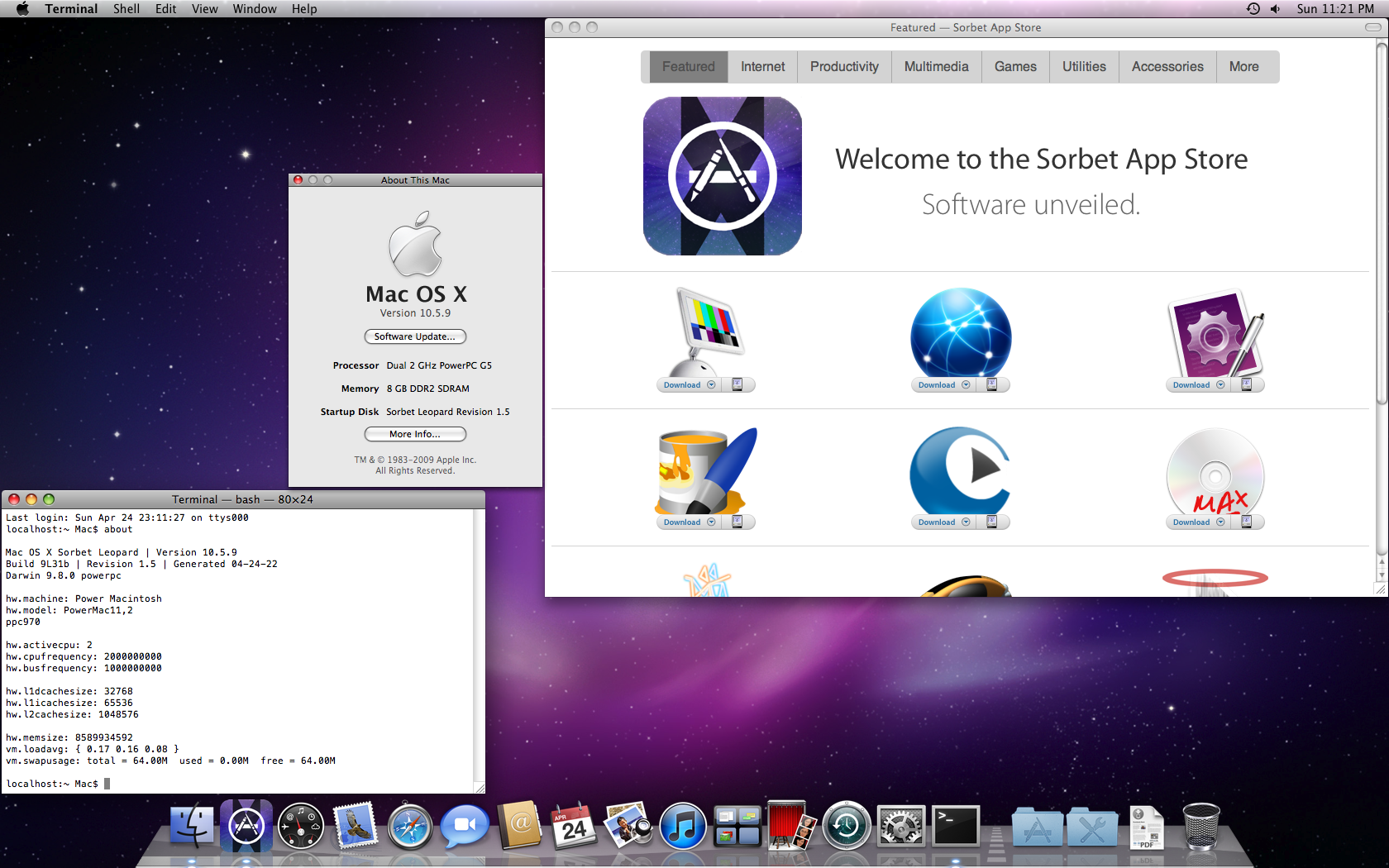Switch to the Internet tab

coord(763,67)
